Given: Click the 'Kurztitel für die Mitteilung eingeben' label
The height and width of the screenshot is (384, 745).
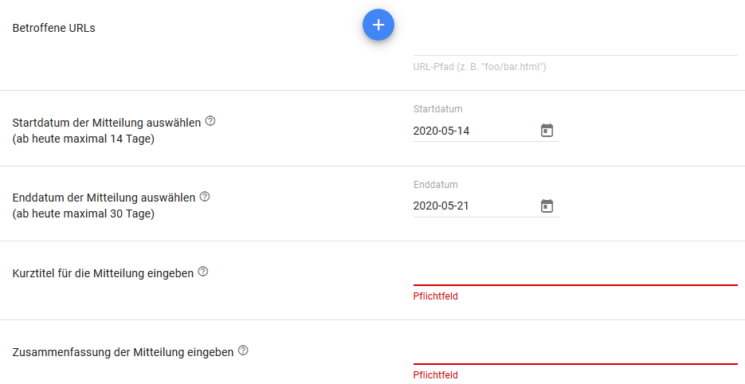Looking at the screenshot, I should (x=103, y=273).
